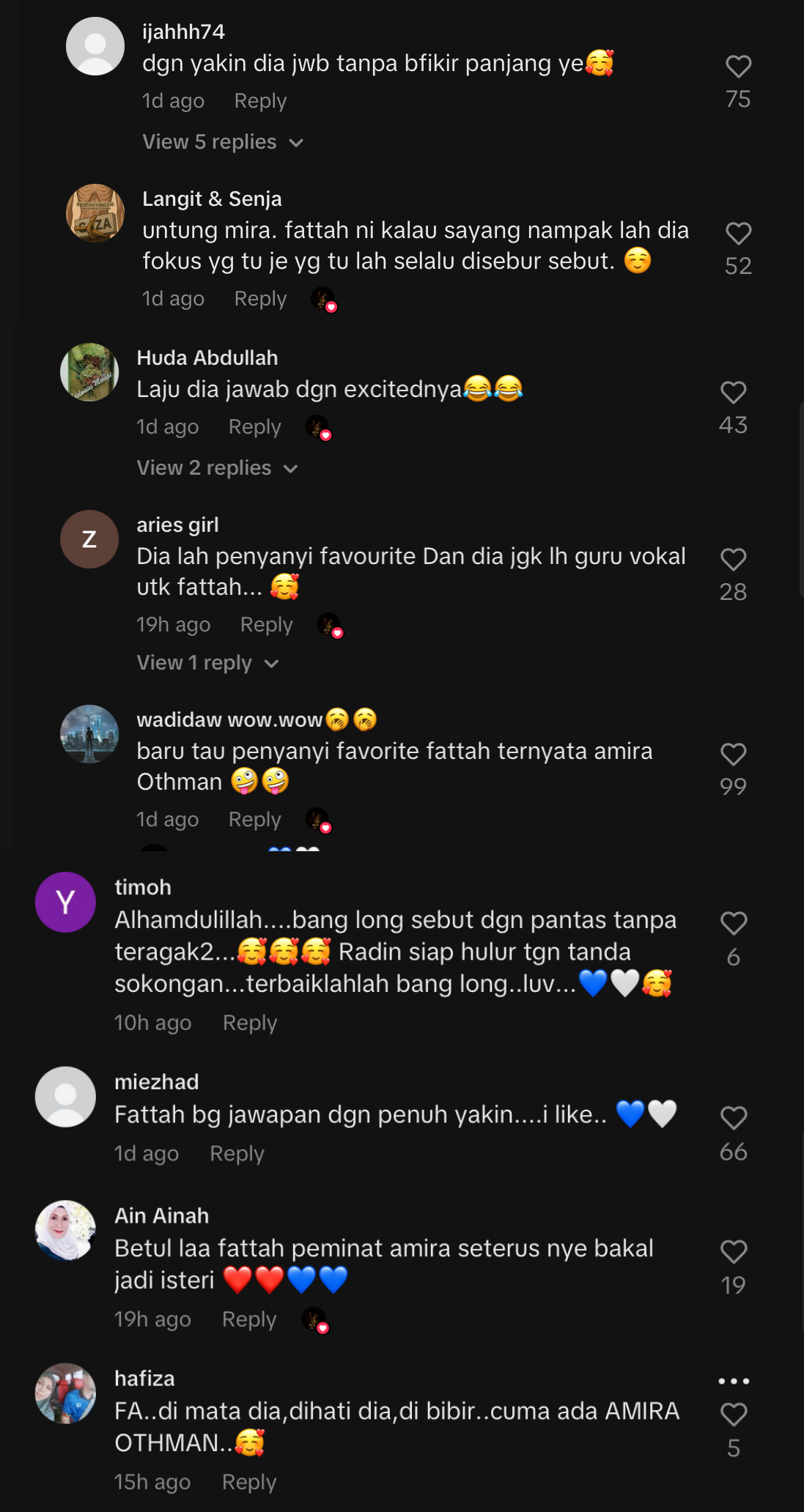Reply to Langit & Senja's comment
Viewport: 804px width, 1512px height.
click(x=260, y=299)
